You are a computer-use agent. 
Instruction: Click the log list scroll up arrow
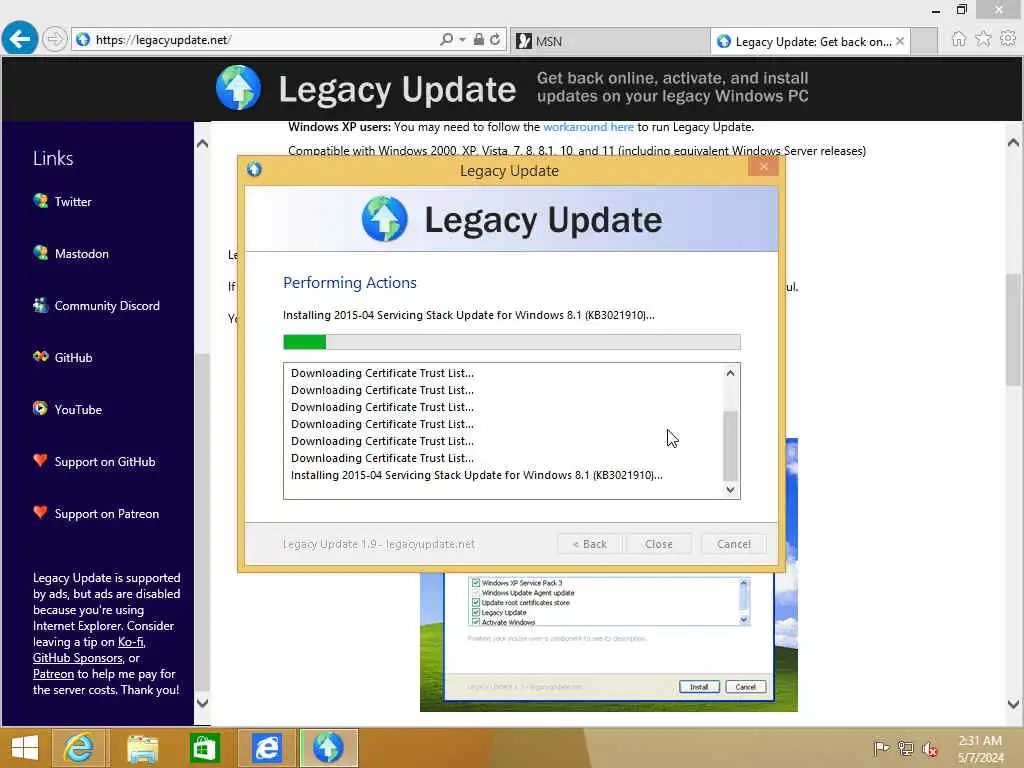coord(730,373)
